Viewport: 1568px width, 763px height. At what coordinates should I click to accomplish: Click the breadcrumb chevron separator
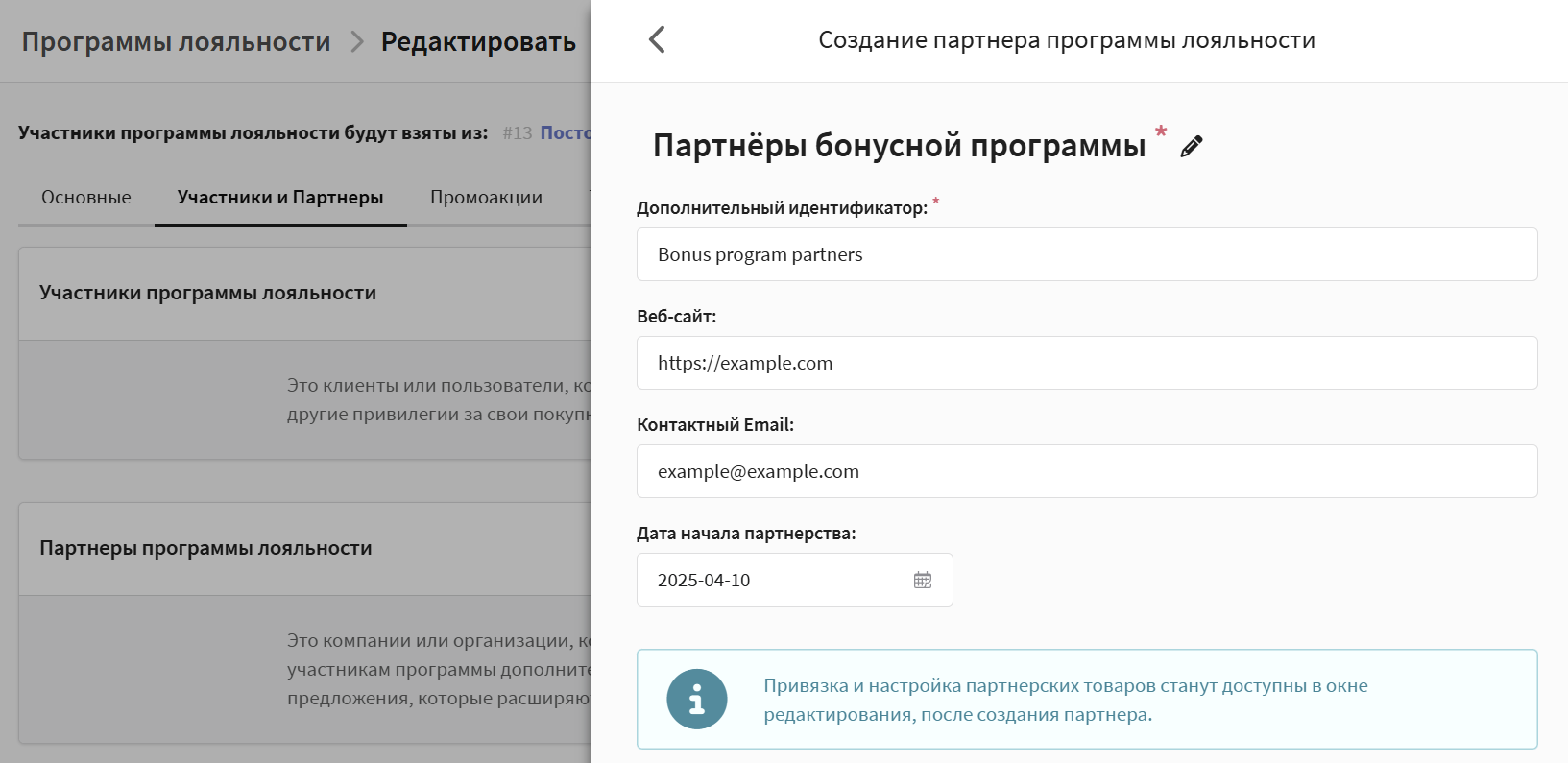356,42
